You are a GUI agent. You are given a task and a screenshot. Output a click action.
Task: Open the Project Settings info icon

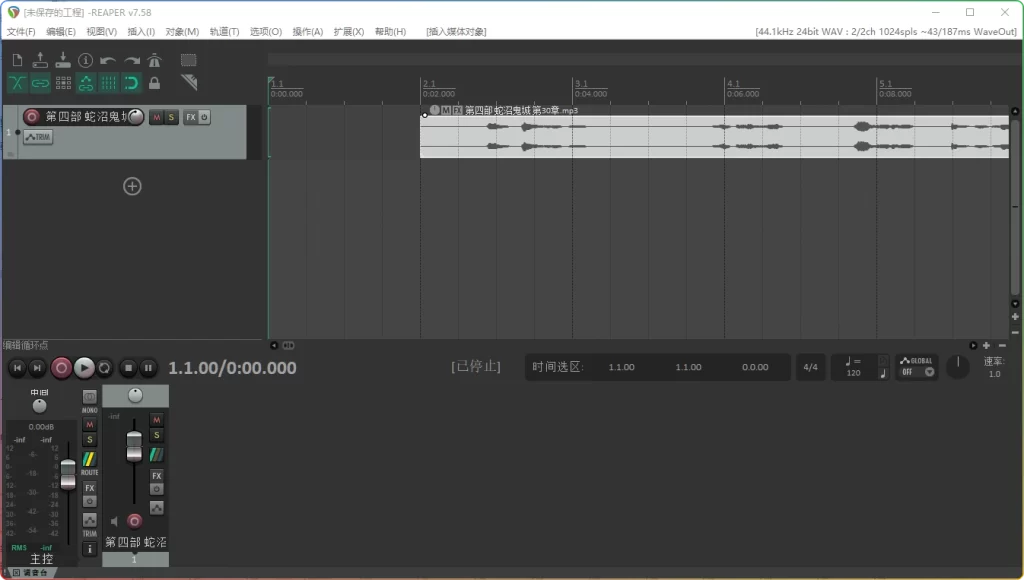(85, 60)
